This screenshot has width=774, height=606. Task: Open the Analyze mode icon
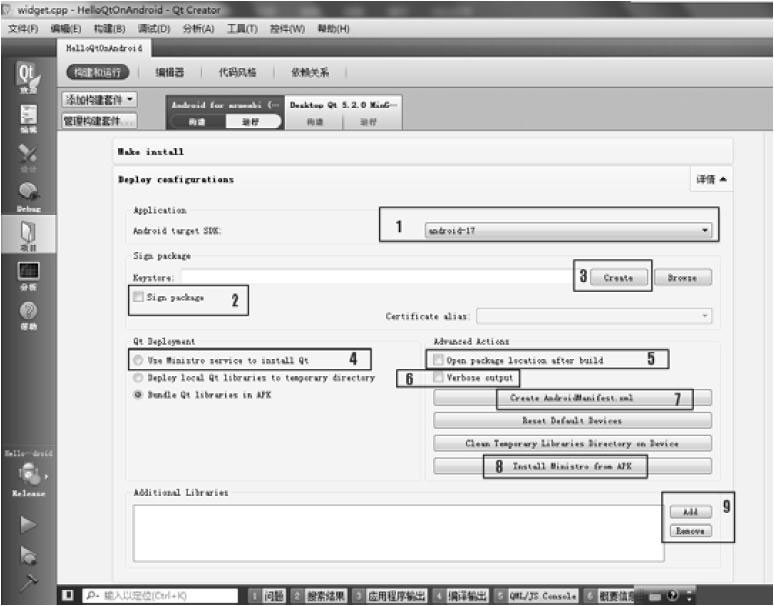click(x=27, y=275)
